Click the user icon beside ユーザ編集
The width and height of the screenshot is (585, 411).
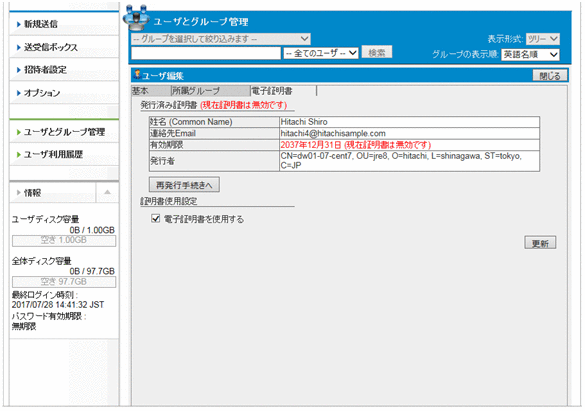pyautogui.click(x=137, y=75)
